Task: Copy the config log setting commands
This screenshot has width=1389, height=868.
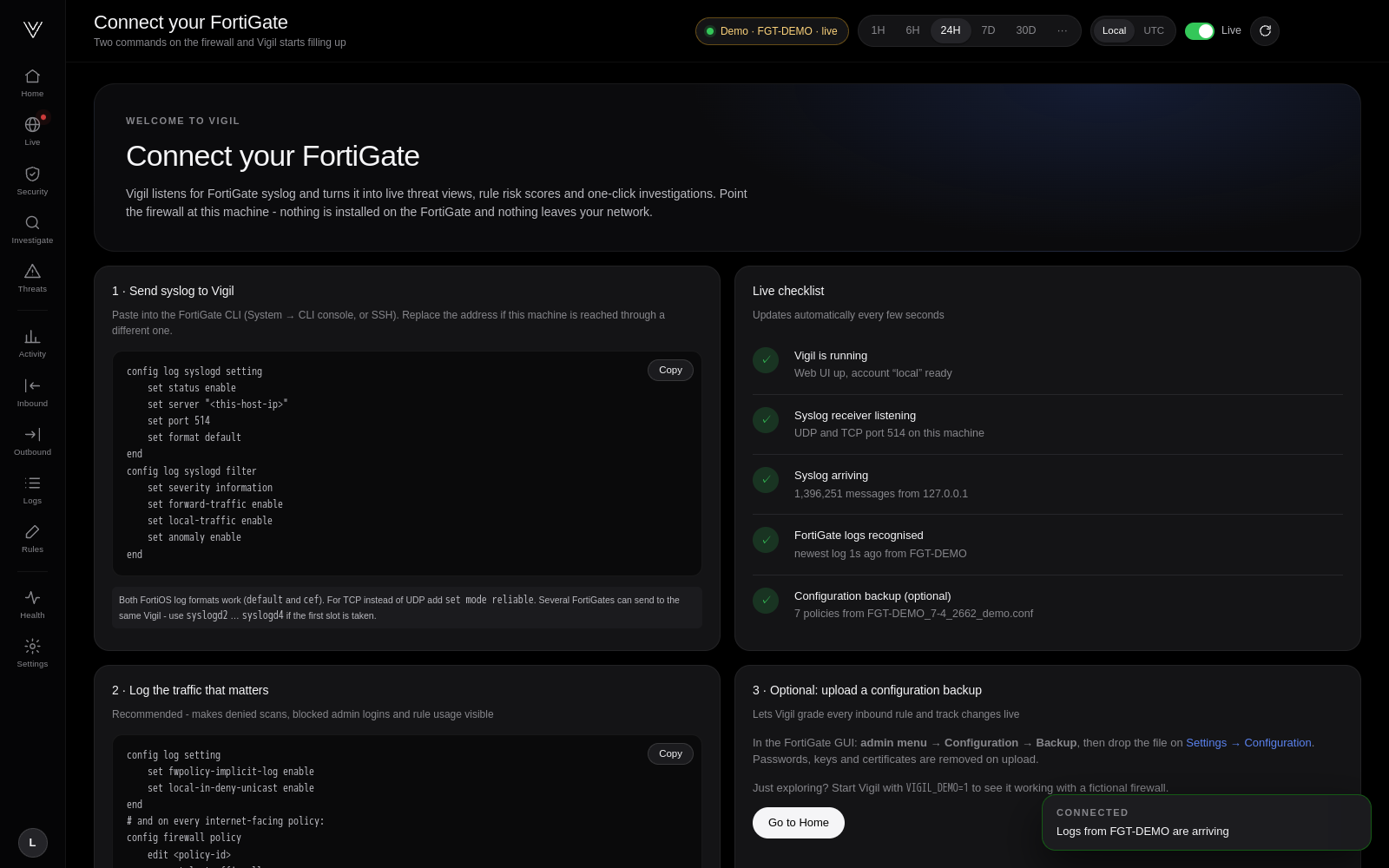Action: pos(670,753)
